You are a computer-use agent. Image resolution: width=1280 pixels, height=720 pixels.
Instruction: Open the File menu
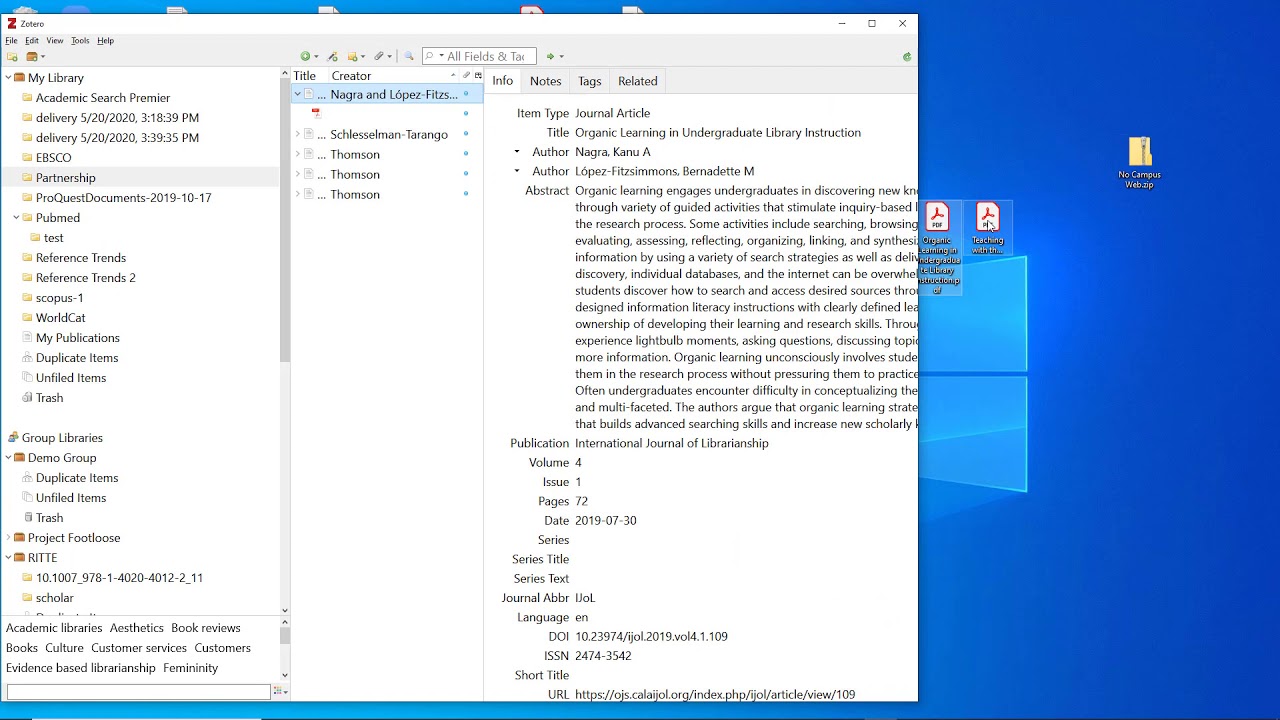11,41
